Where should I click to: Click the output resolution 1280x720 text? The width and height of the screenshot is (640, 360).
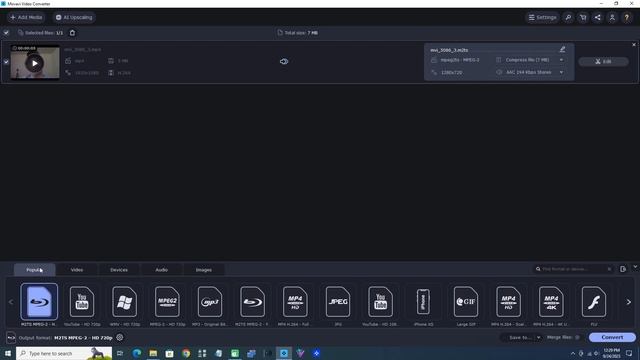tap(451, 72)
